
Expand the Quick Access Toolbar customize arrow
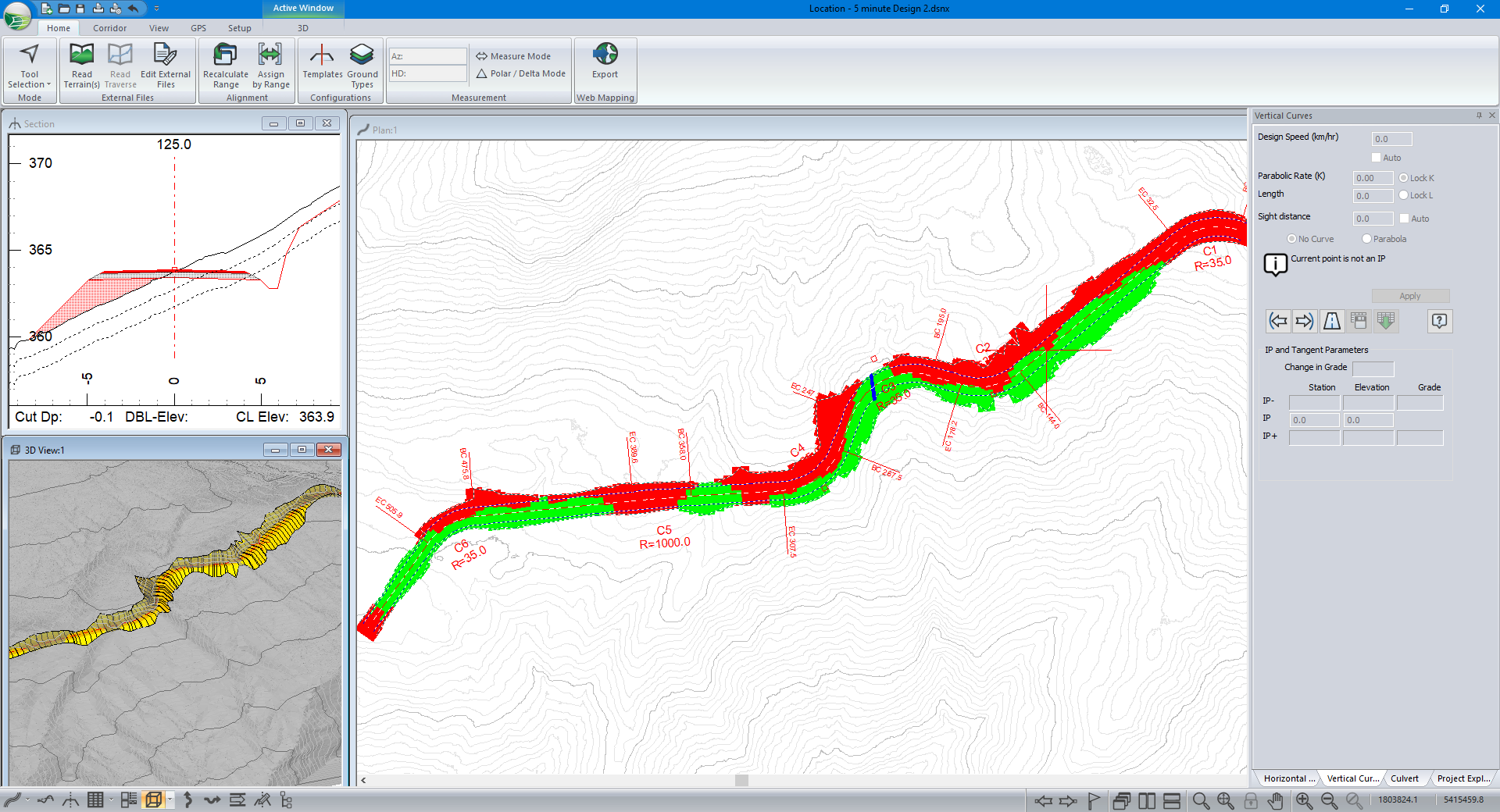156,9
